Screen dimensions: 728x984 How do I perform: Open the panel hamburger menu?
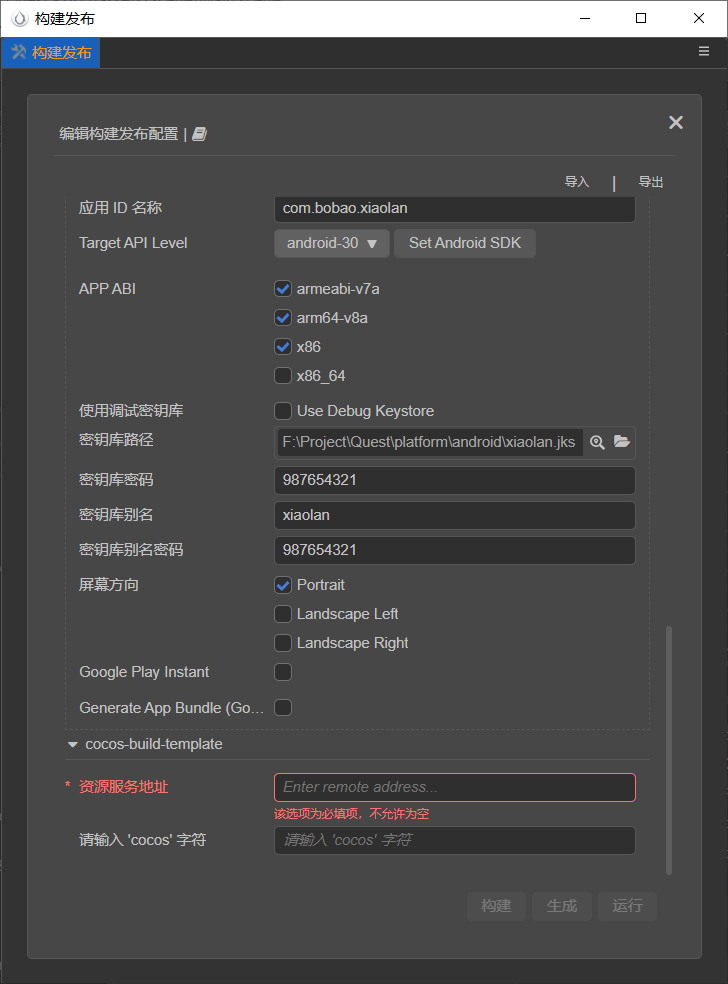(x=704, y=51)
